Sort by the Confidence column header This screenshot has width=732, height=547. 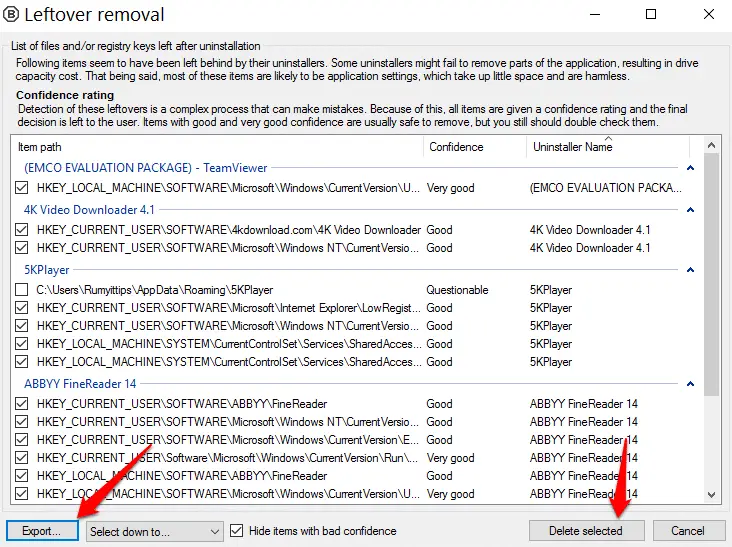475,147
